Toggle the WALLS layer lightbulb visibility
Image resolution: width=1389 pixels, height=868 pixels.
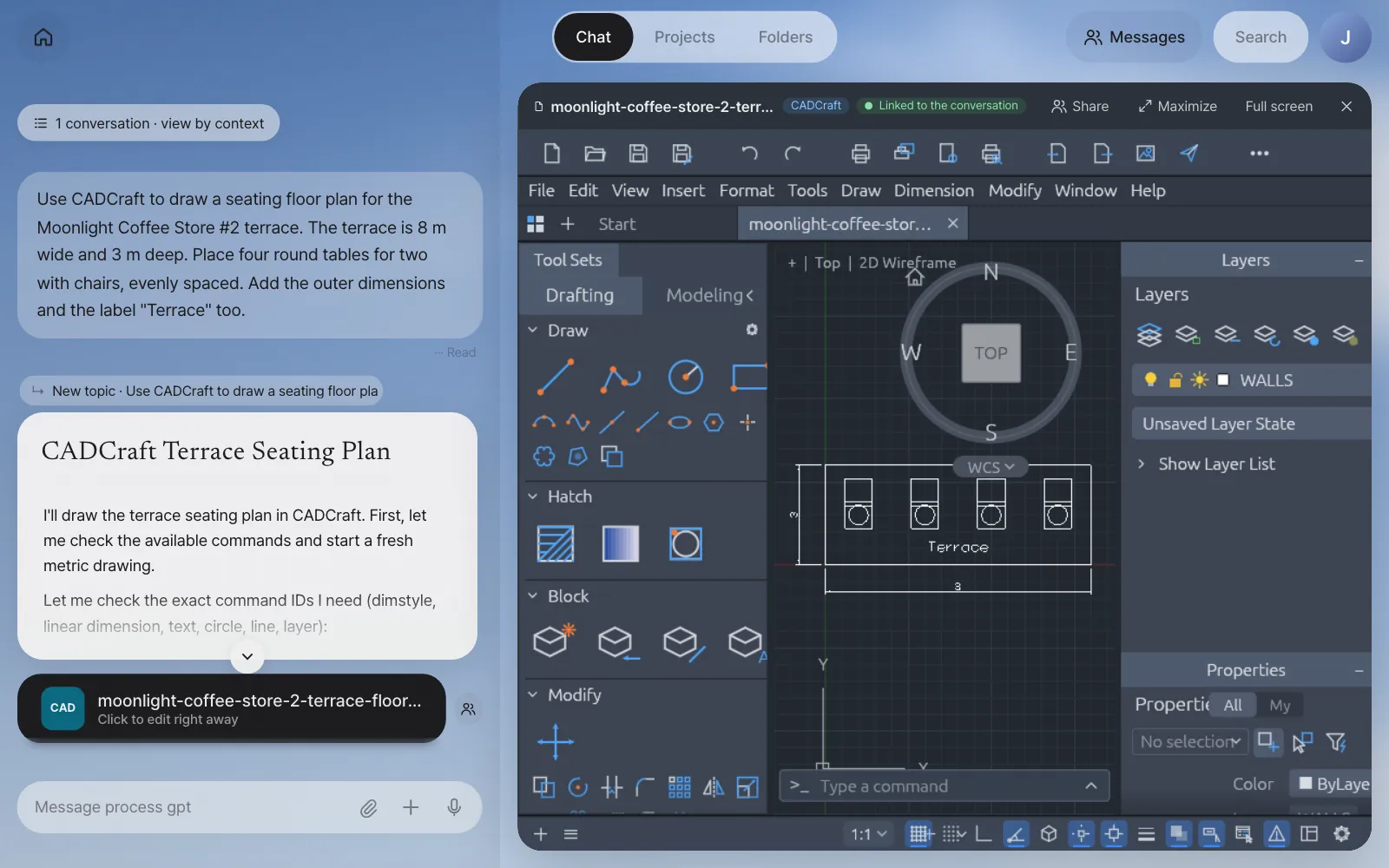[1150, 380]
